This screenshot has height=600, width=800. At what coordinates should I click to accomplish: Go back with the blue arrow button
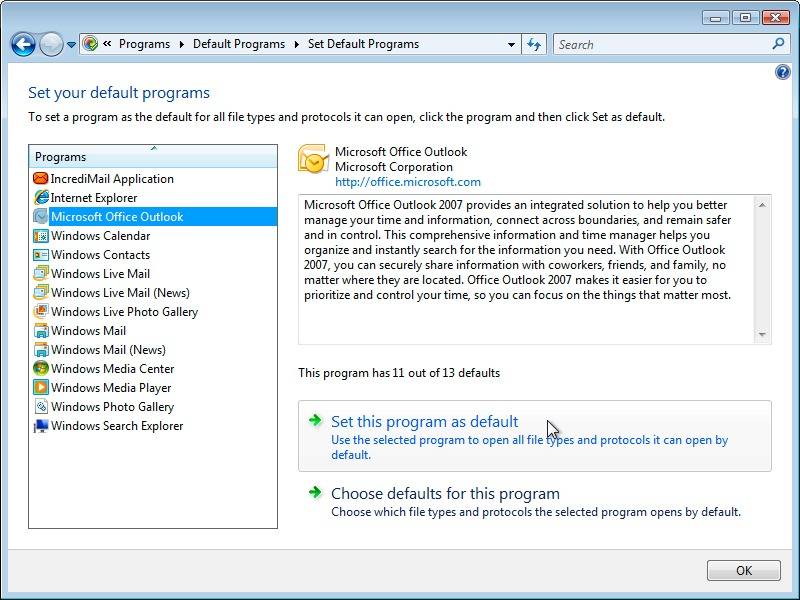point(23,44)
